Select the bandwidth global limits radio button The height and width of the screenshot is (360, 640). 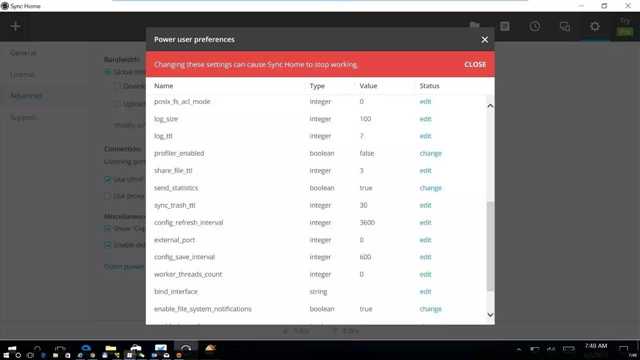coord(108,72)
